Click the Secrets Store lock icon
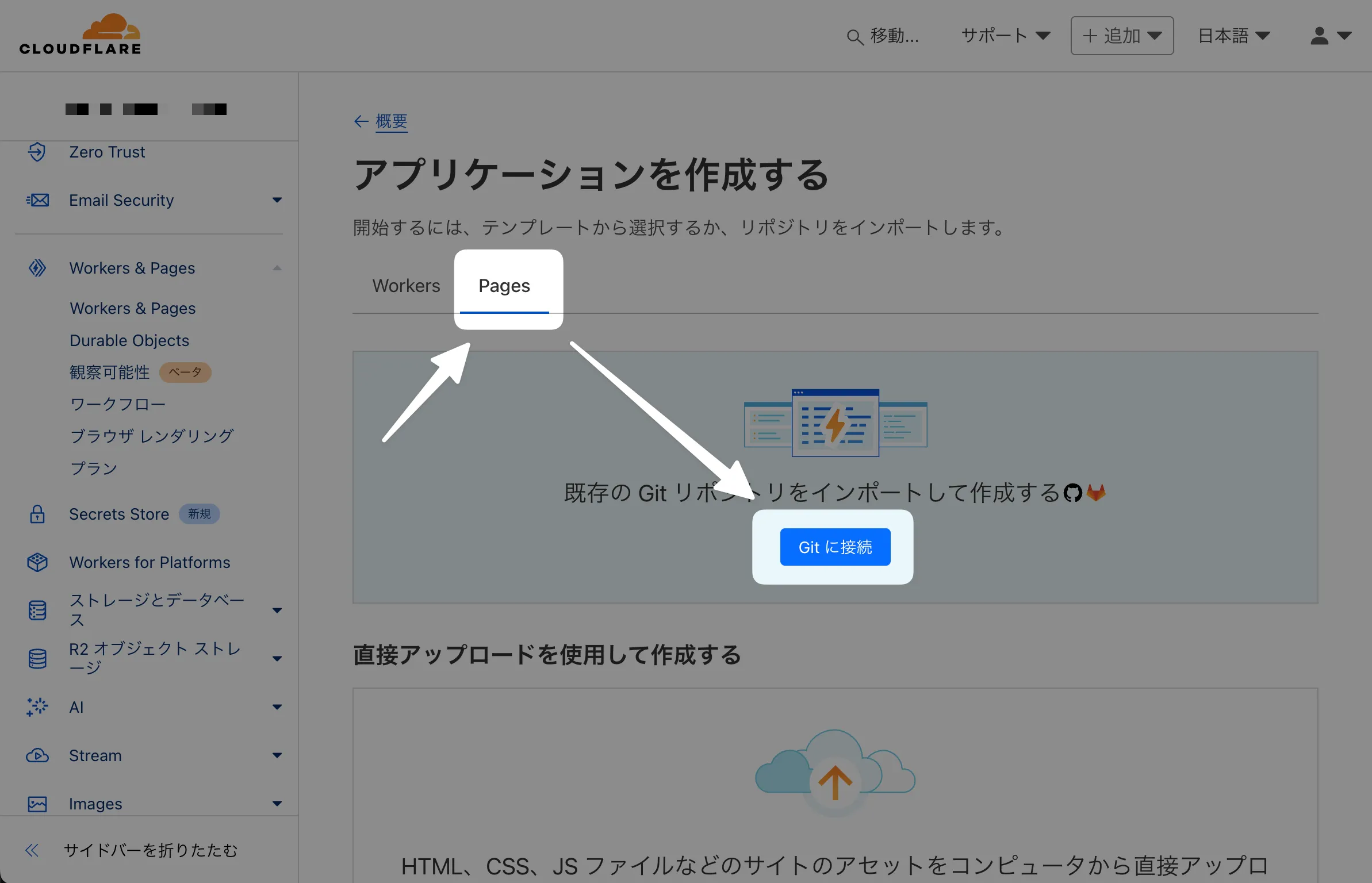The height and width of the screenshot is (883, 1372). [37, 514]
